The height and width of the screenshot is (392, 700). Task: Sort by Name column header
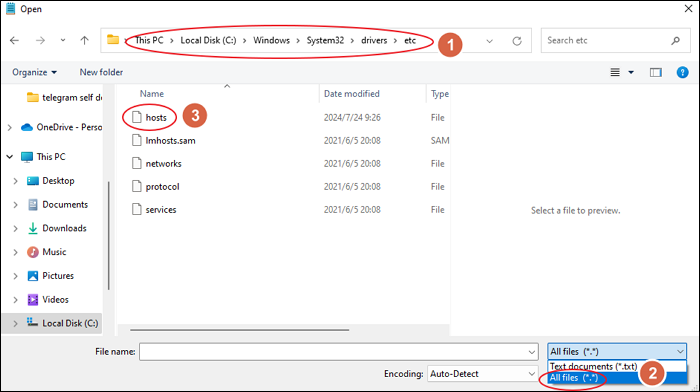point(152,94)
